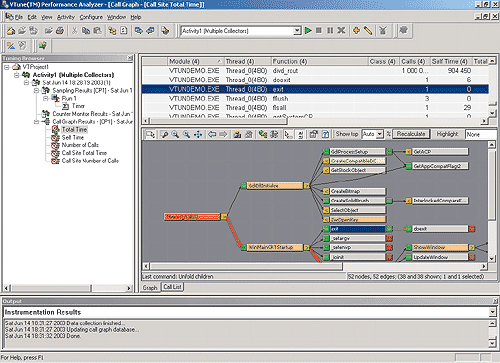
Task: Collapse the Call Graph Results tree node
Action: coord(36,122)
